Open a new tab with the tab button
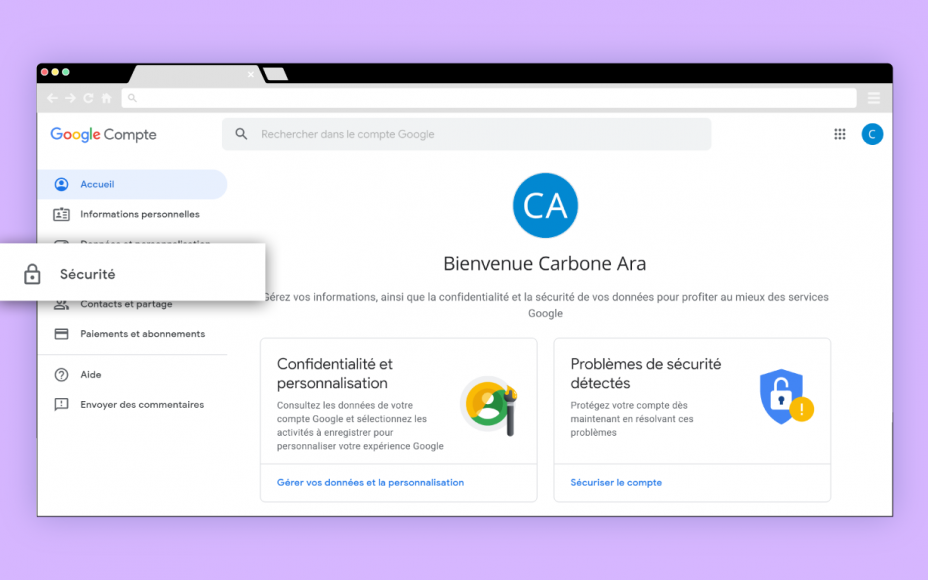The height and width of the screenshot is (580, 928). pyautogui.click(x=275, y=74)
